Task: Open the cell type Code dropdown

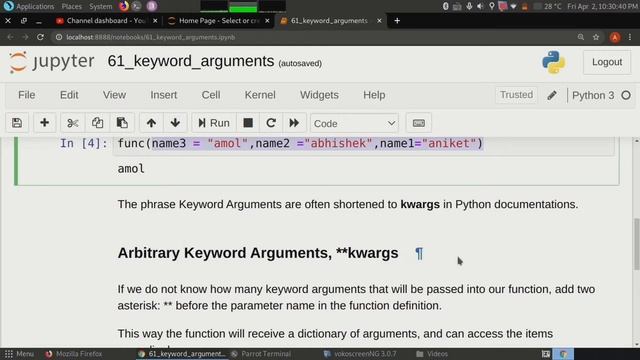Action: [354, 123]
